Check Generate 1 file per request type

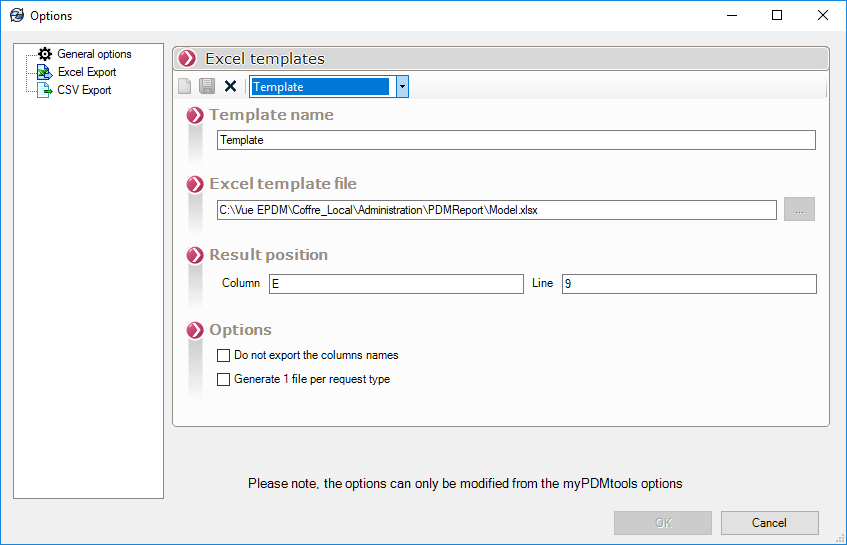pyautogui.click(x=224, y=379)
